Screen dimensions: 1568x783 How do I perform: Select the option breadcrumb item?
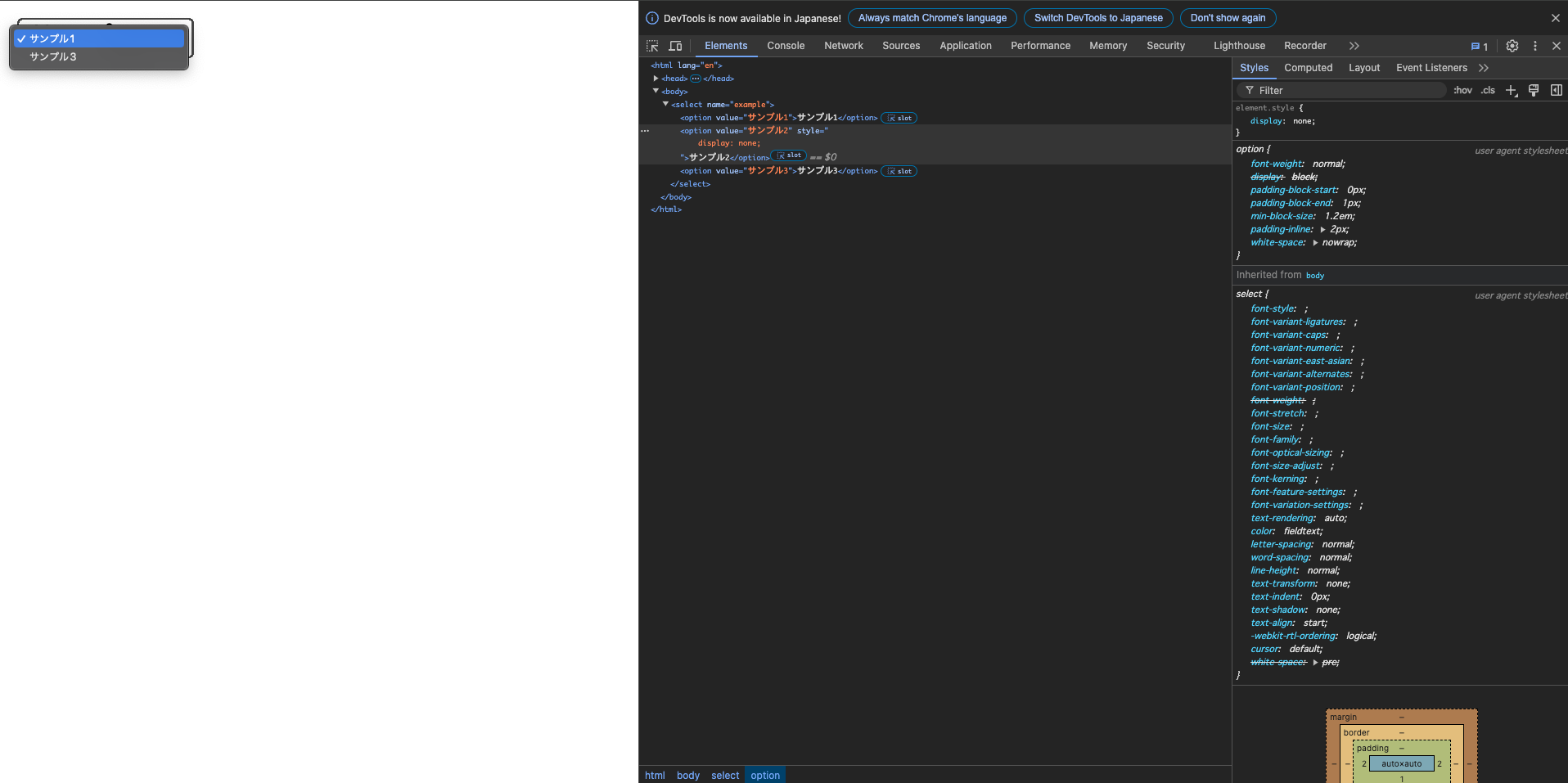pyautogui.click(x=765, y=776)
